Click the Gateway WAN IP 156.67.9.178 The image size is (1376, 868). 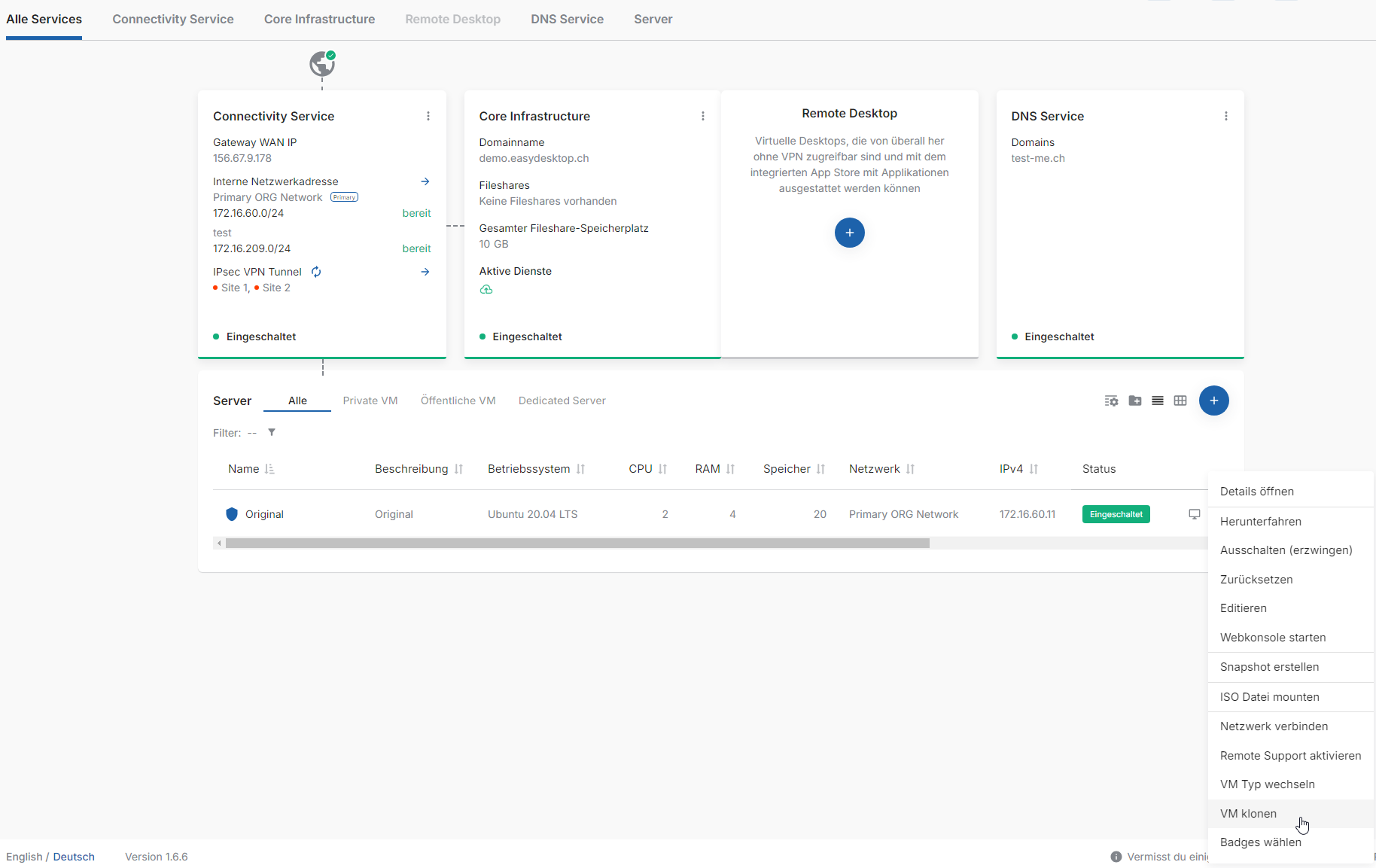pos(242,158)
